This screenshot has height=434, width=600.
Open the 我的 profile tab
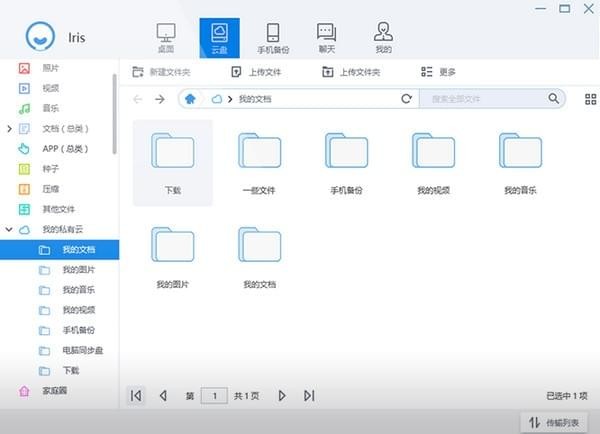tap(382, 38)
